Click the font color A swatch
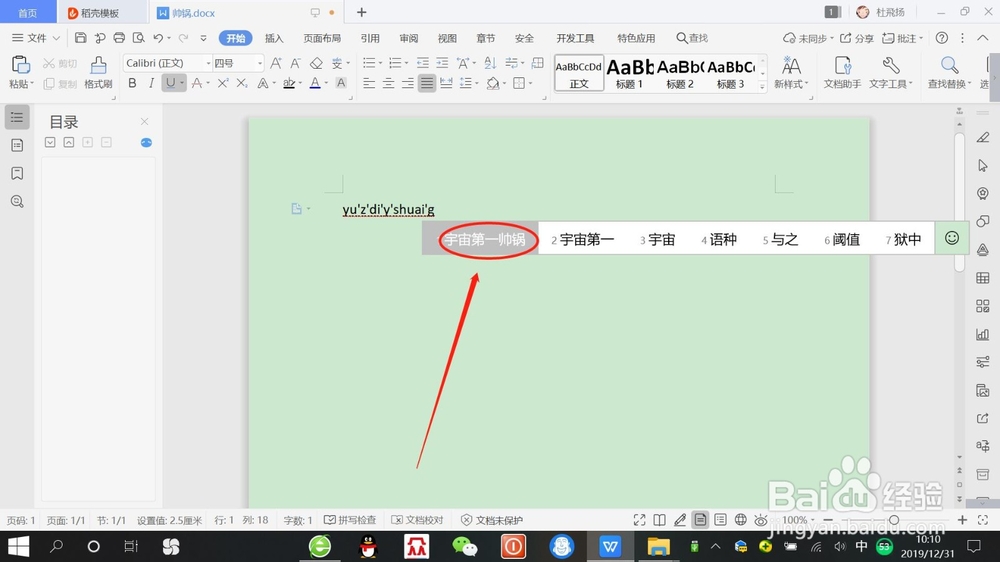1000x562 pixels. (x=314, y=83)
